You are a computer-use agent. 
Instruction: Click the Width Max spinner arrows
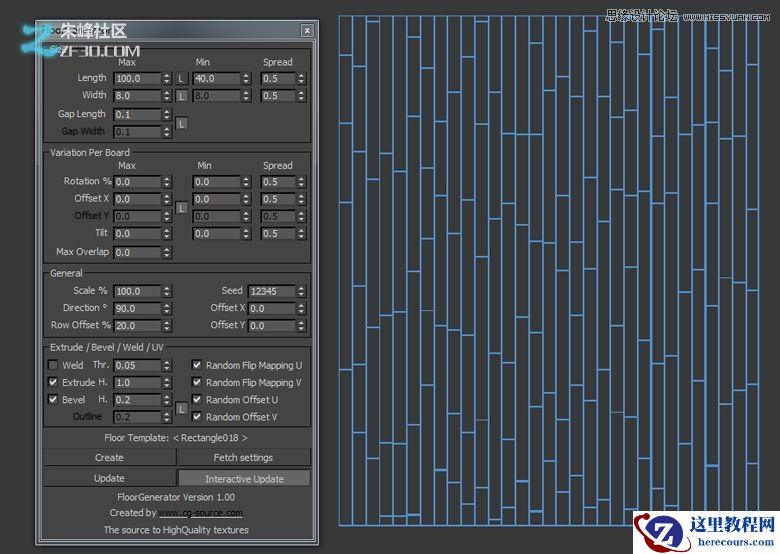coord(167,95)
